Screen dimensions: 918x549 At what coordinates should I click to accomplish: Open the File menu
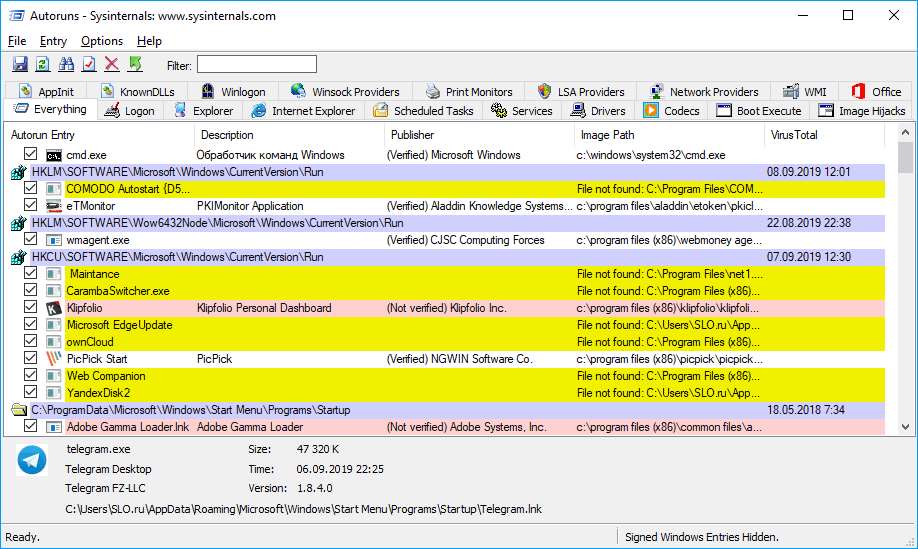tap(17, 41)
